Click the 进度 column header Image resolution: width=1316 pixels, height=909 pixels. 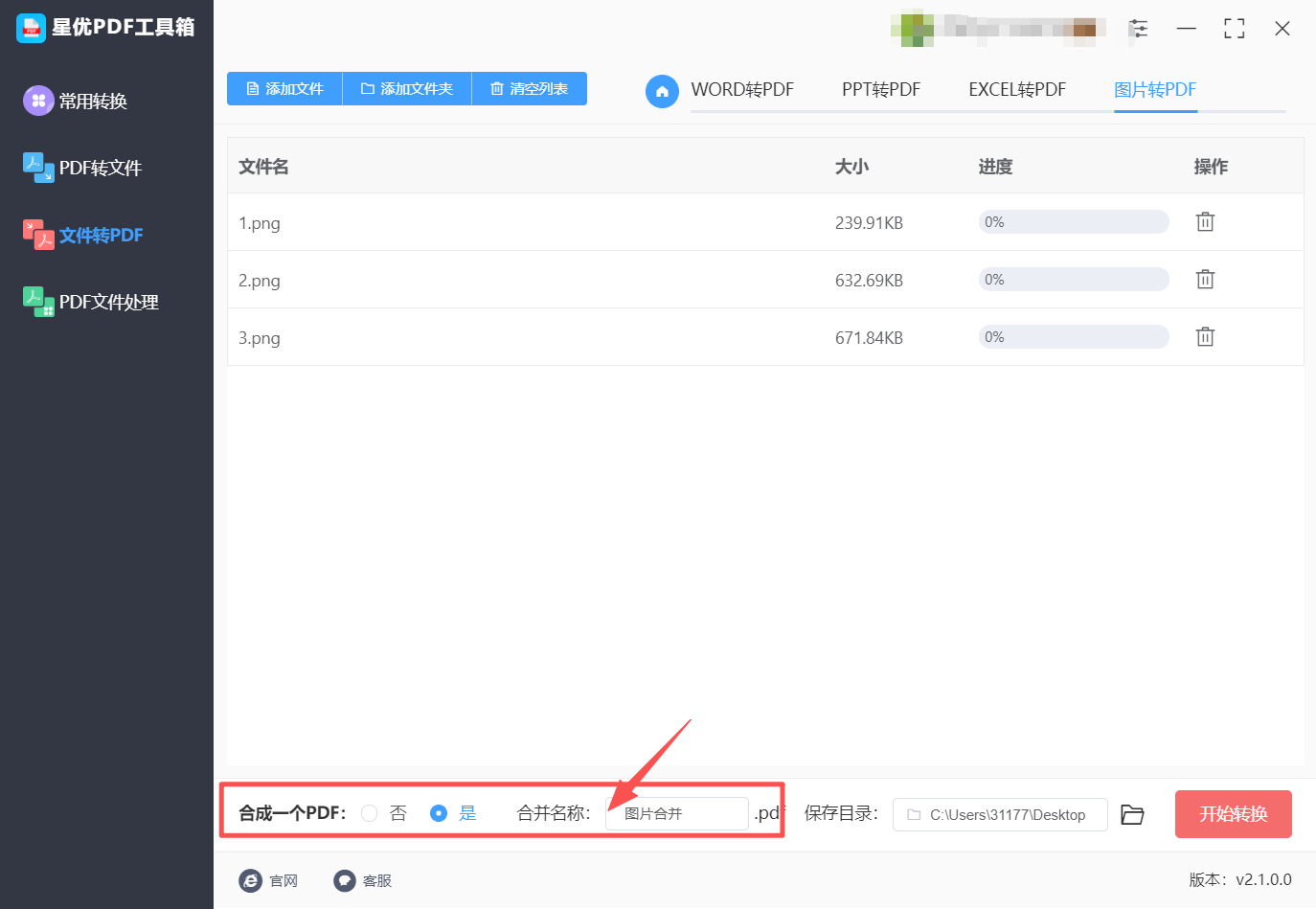coord(995,167)
